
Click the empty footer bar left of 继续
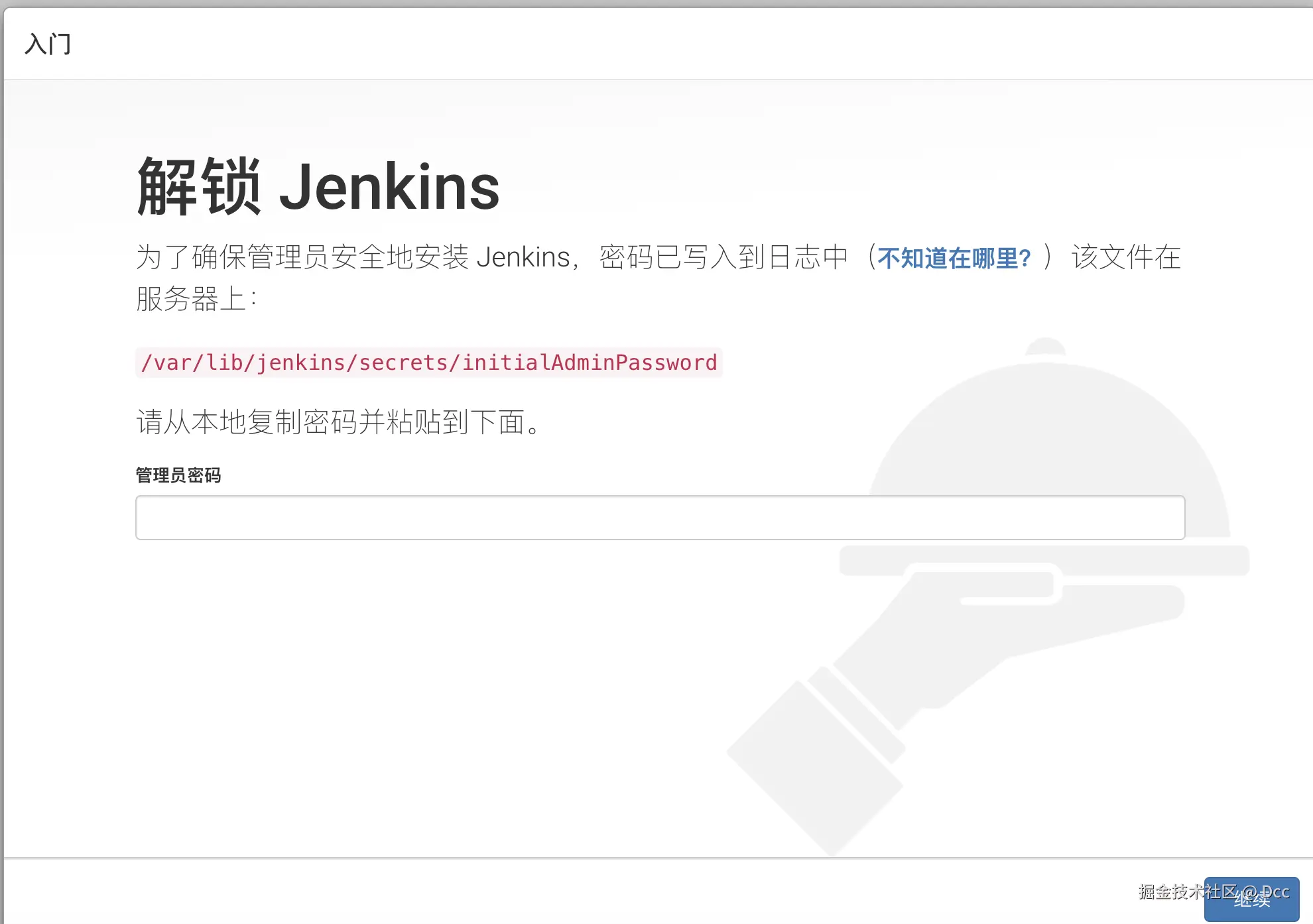[x=603, y=892]
